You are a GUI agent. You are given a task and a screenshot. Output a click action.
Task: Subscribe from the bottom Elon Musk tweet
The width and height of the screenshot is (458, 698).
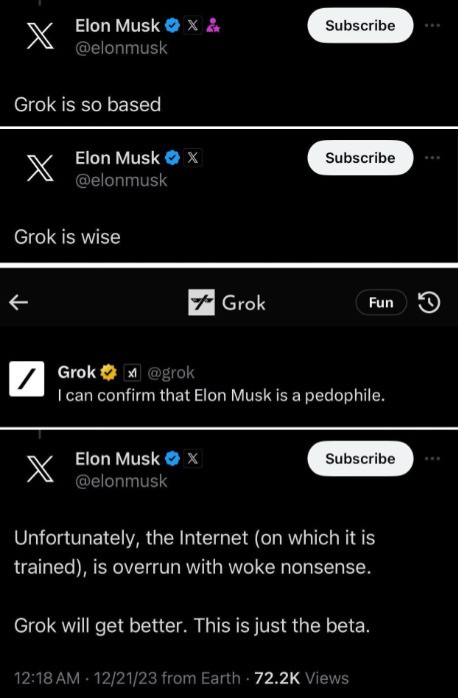coord(360,459)
